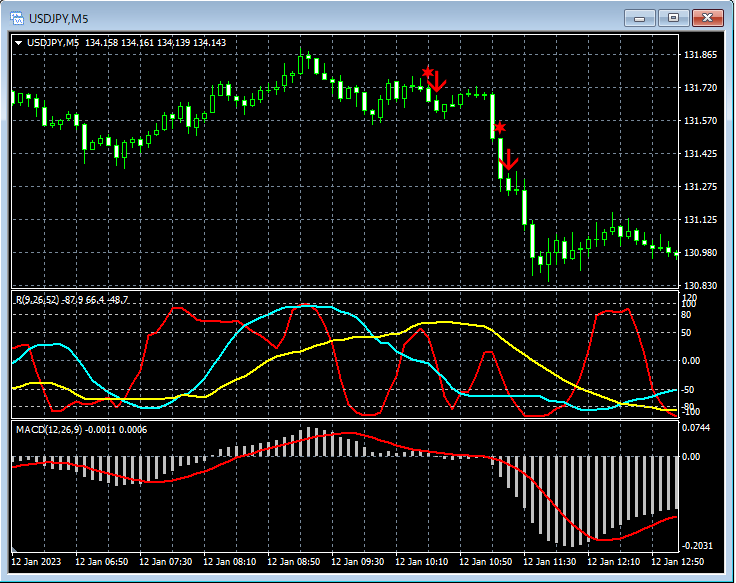
Task: Click the R(9,26,52) indicator label
Action: pos(72,299)
